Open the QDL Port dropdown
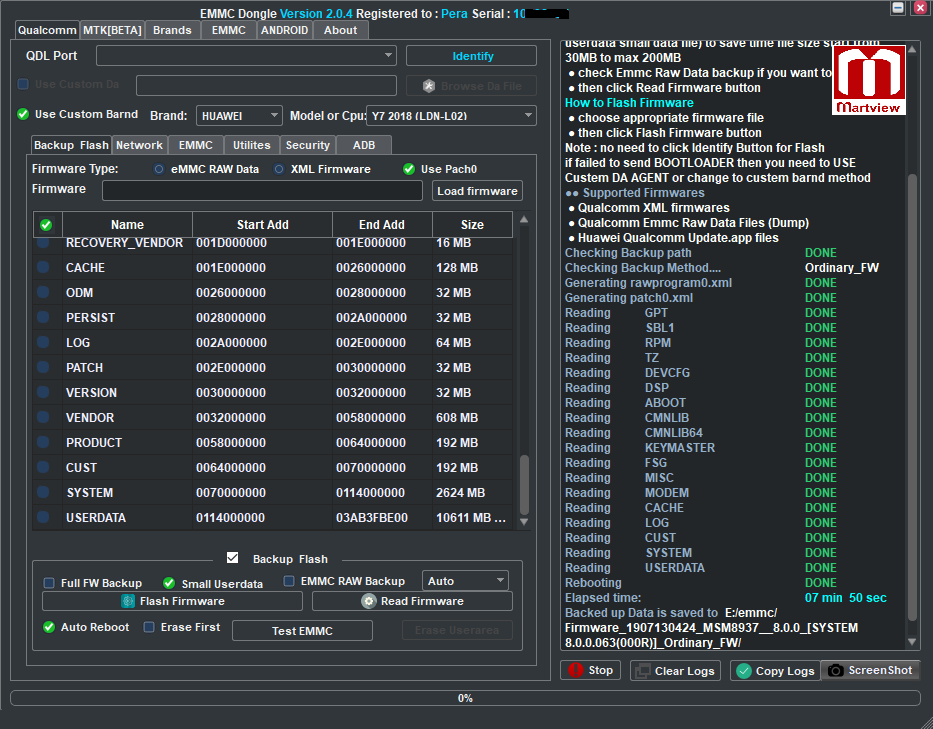 coord(246,56)
